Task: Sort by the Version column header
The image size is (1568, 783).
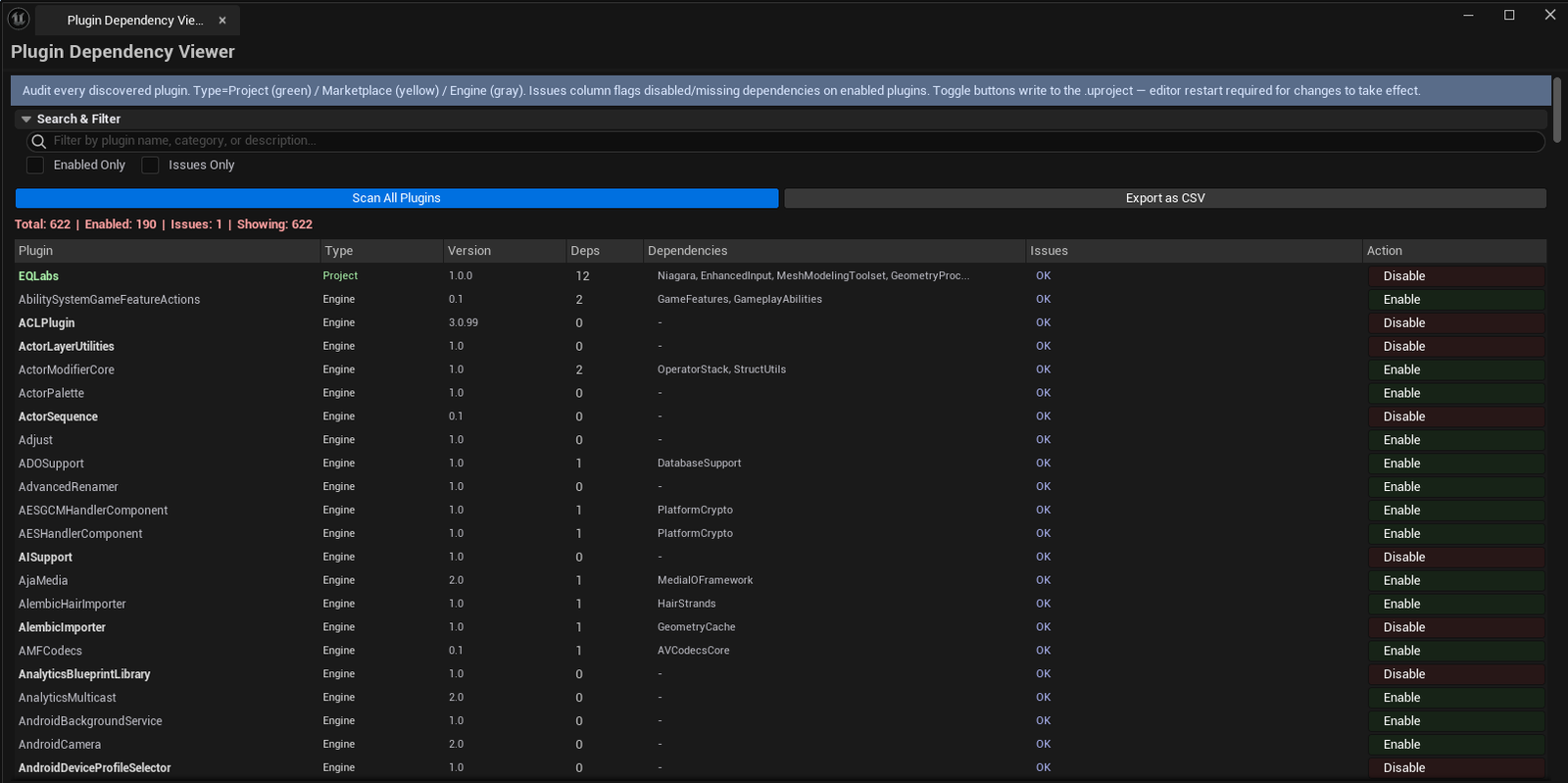Action: (x=505, y=251)
